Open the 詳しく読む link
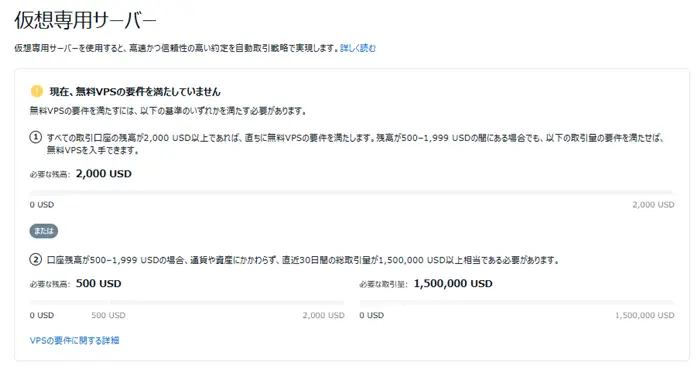 [x=358, y=48]
